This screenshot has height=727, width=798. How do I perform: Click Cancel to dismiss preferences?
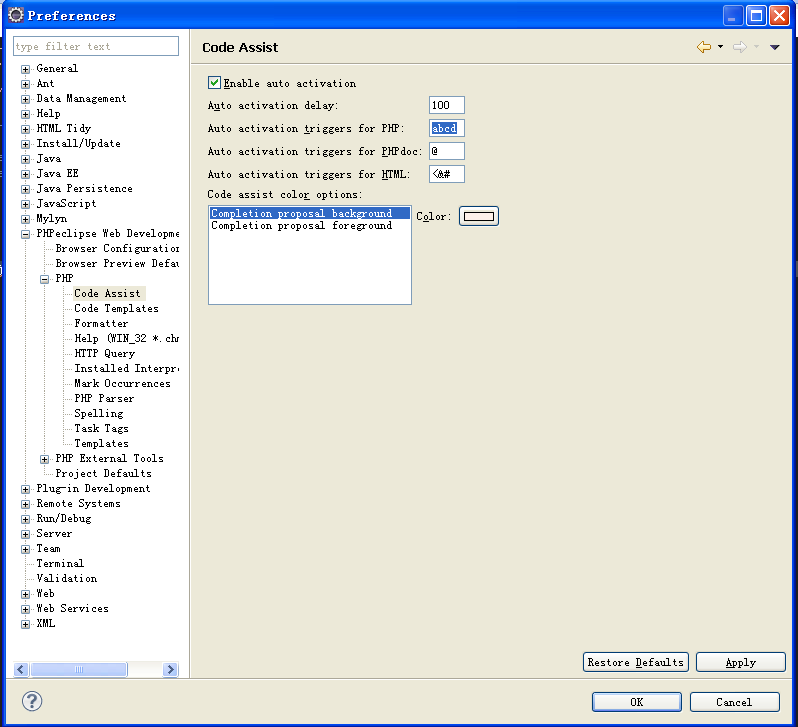(734, 702)
